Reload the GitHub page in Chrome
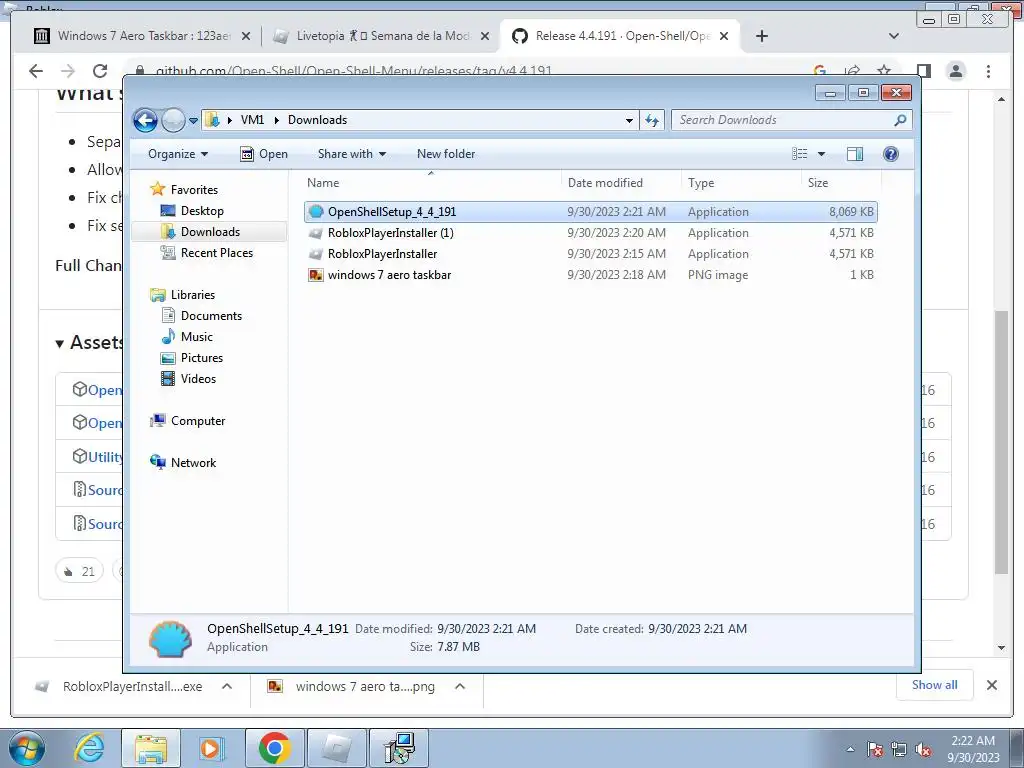This screenshot has height=768, width=1024. 100,71
